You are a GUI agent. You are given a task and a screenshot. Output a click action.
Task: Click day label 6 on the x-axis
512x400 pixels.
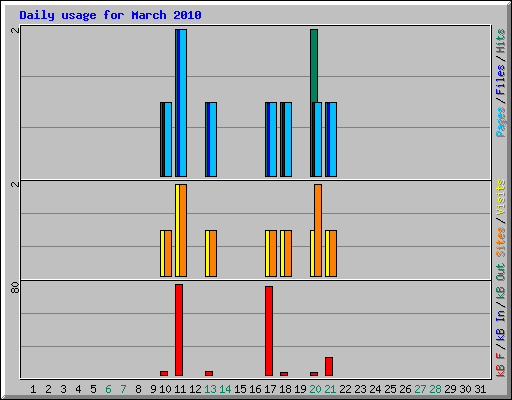click(x=108, y=389)
